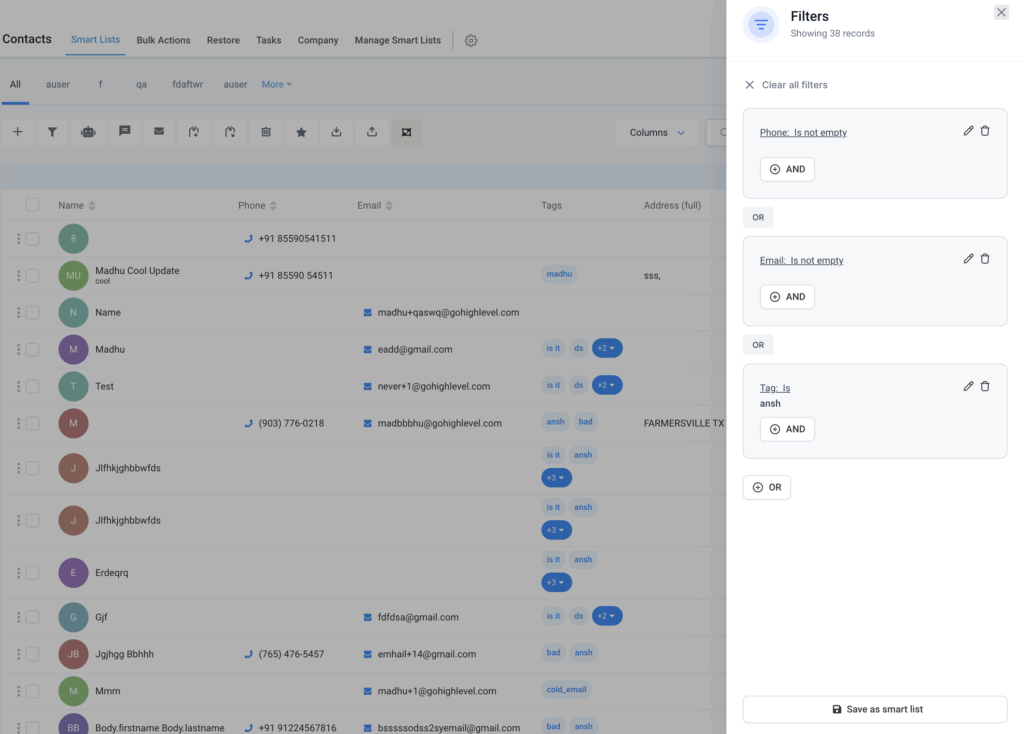Click the pencil icon on Tag filter
This screenshot has width=1024, height=734.
[968, 386]
